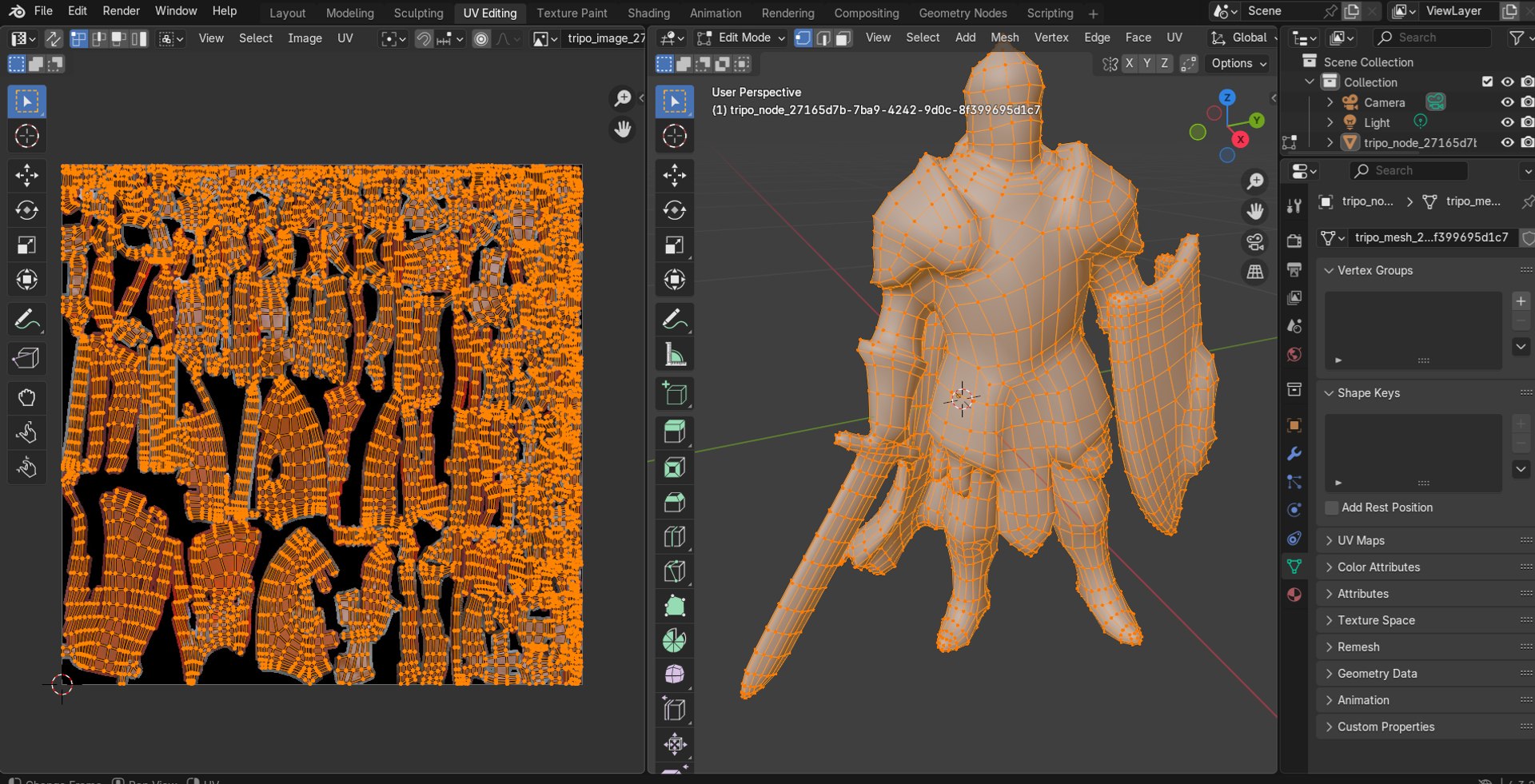Select the Bevel tool

674,502
